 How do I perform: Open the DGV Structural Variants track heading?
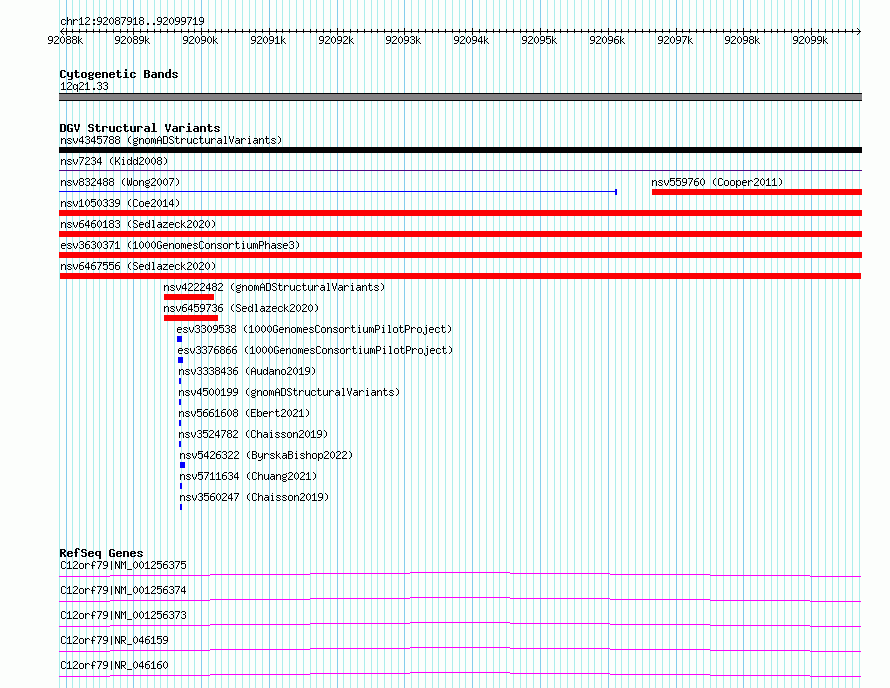point(140,128)
